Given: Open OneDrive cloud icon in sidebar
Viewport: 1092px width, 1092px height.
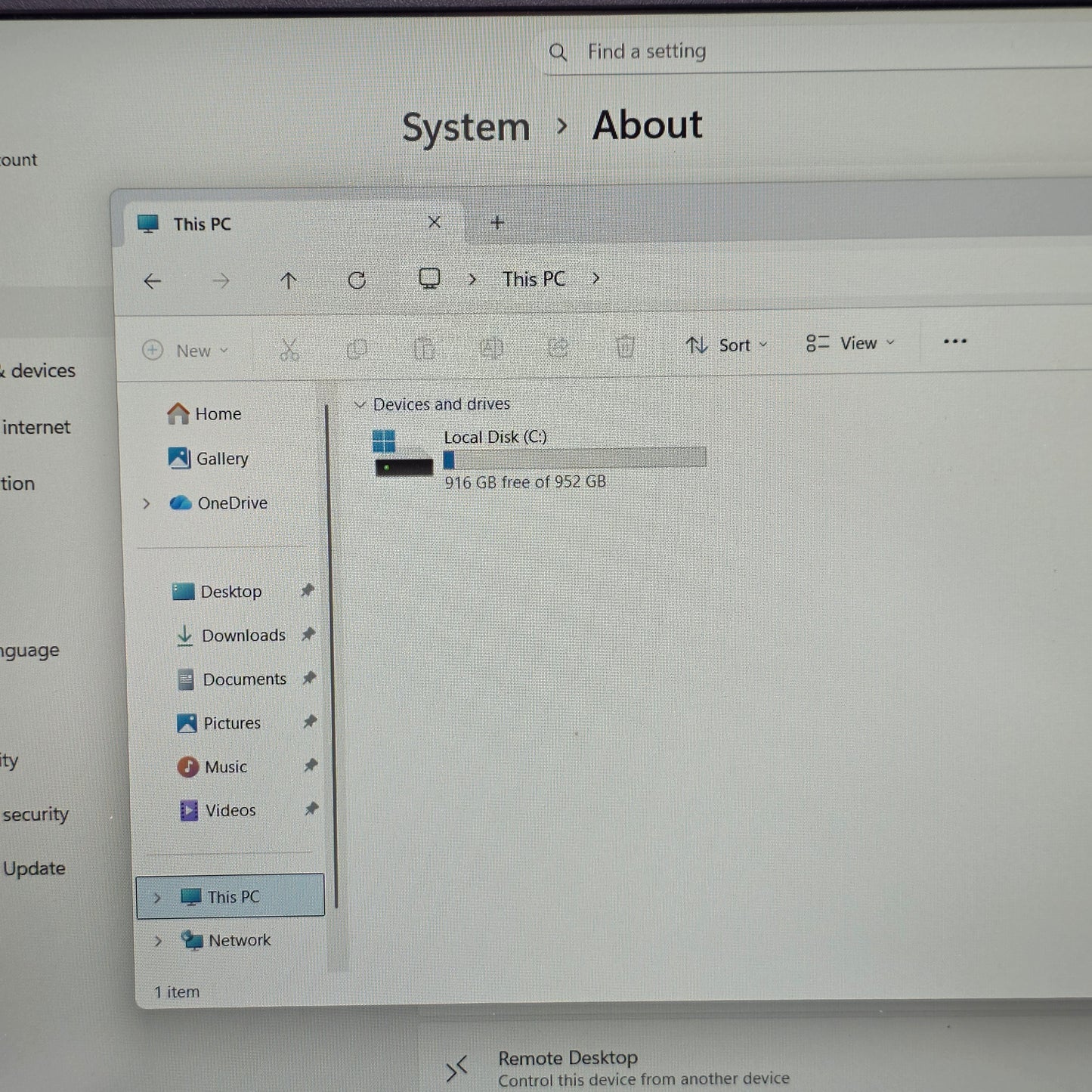Looking at the screenshot, I should 180,503.
